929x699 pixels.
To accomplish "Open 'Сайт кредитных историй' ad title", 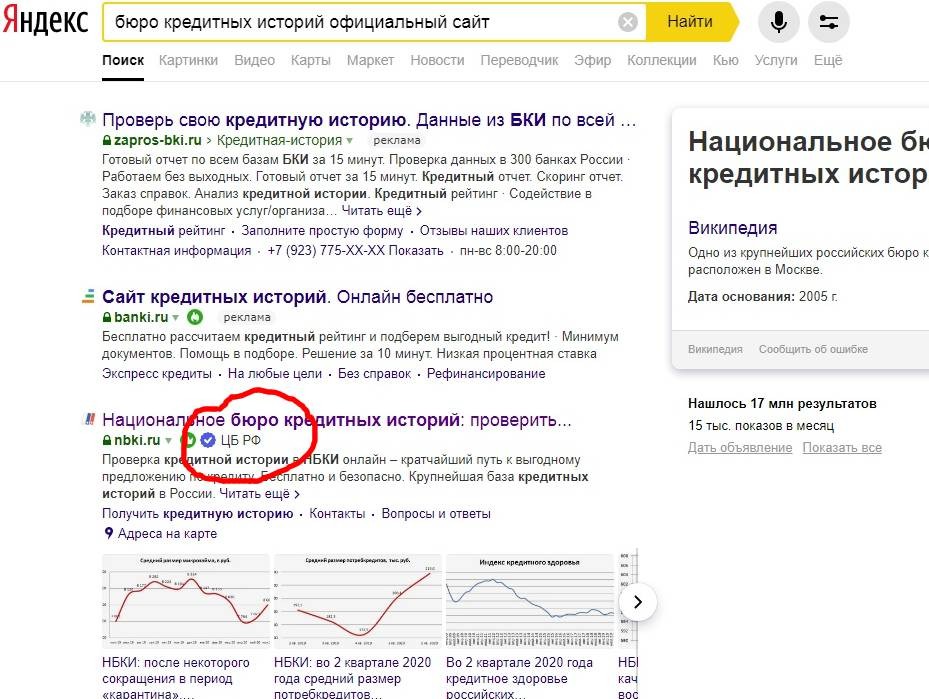I will 297,296.
